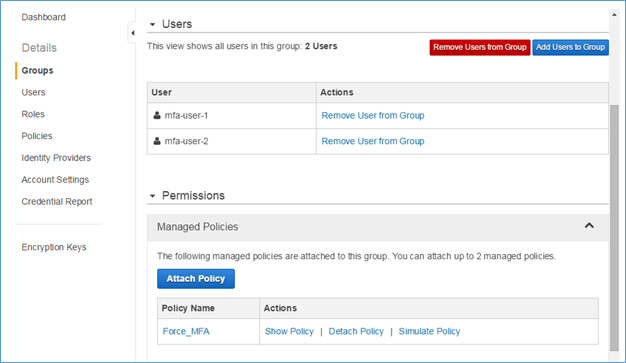Open Dashboard in the sidebar
626x363 pixels.
44,17
